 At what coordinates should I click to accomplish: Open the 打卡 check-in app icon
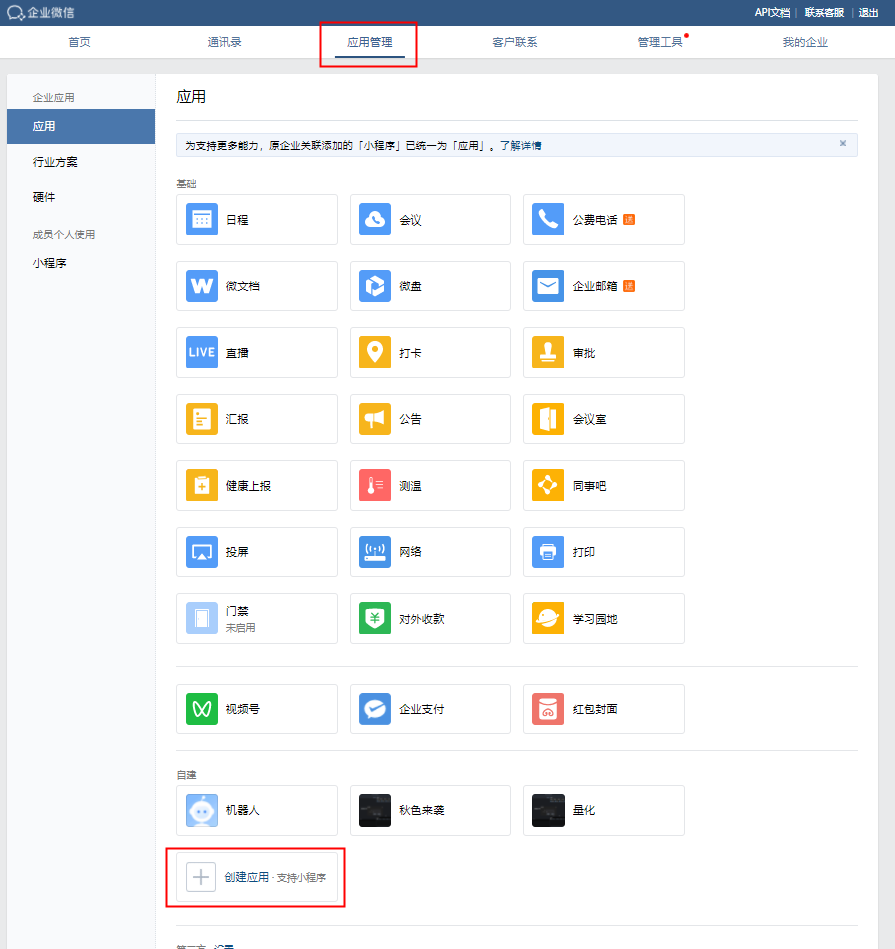pos(375,352)
